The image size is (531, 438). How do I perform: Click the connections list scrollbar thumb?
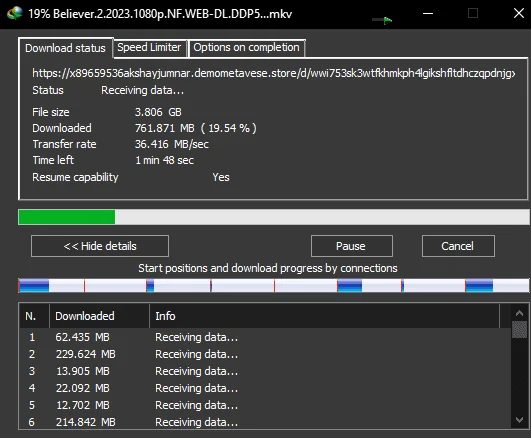(519, 330)
